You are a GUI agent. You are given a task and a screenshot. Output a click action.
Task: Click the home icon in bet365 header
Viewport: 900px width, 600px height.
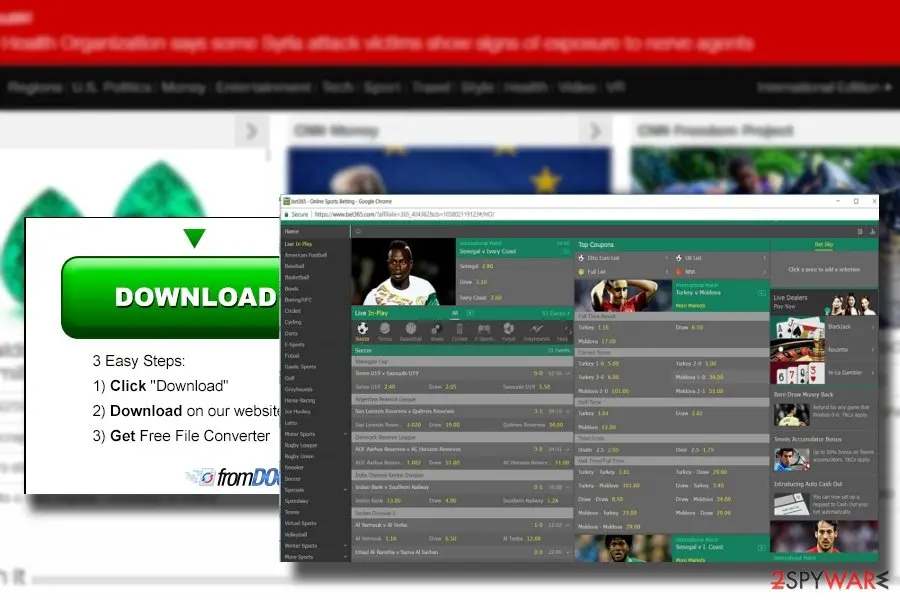tap(358, 231)
